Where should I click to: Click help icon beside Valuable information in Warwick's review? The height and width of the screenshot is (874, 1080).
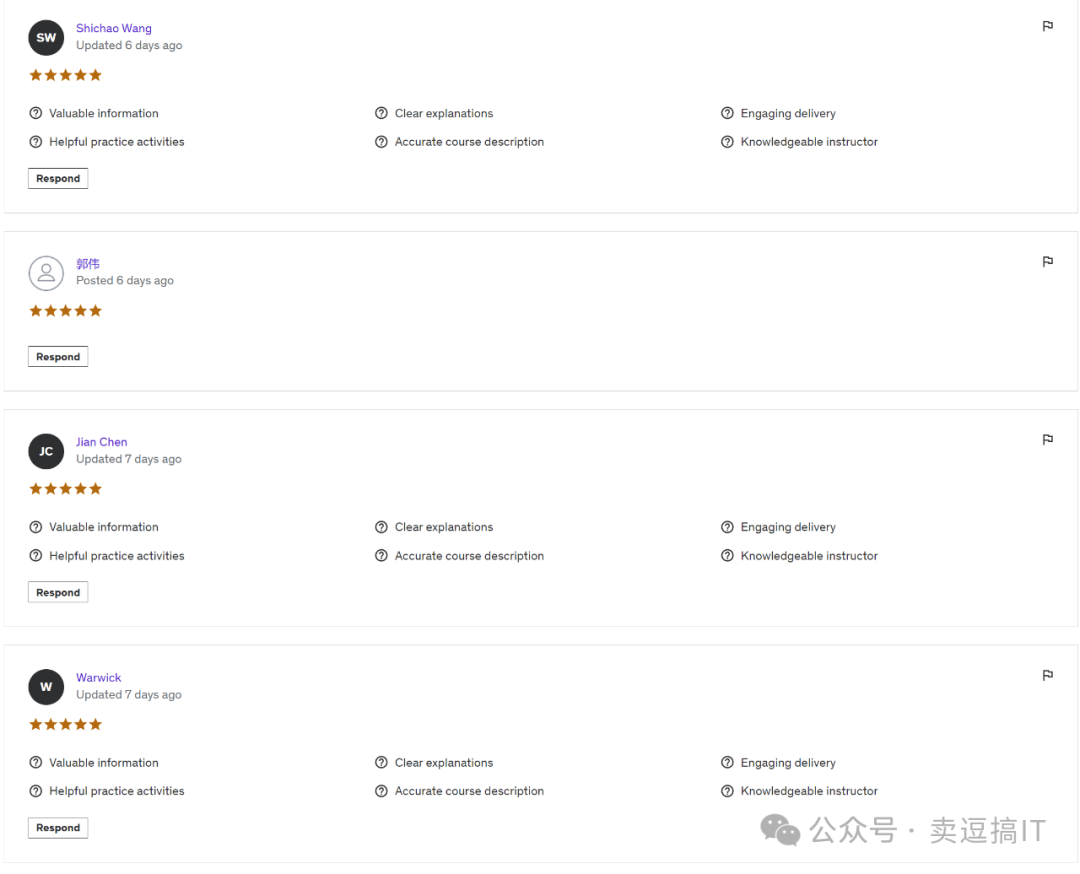36,762
